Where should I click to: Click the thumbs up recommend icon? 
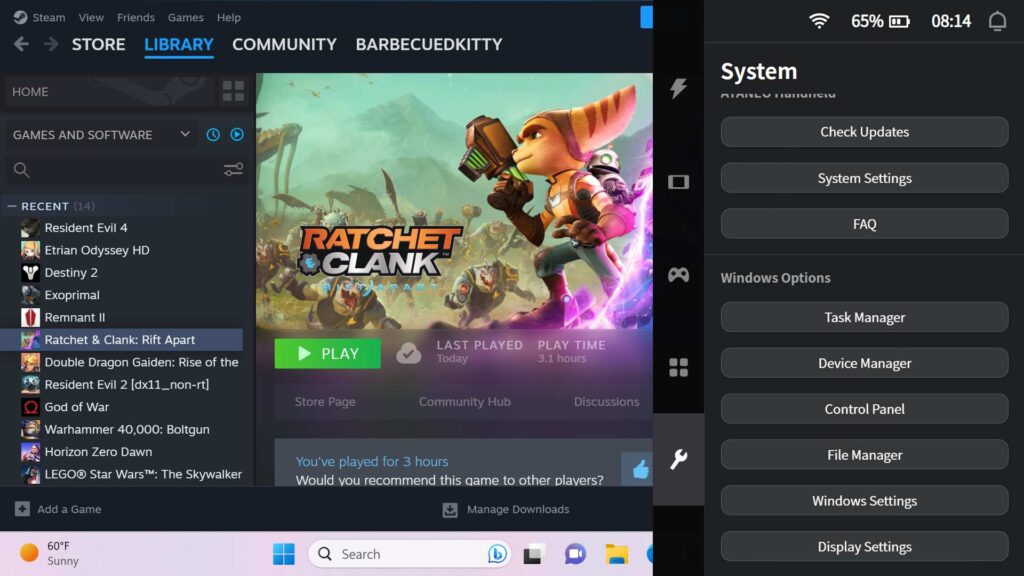[x=640, y=469]
